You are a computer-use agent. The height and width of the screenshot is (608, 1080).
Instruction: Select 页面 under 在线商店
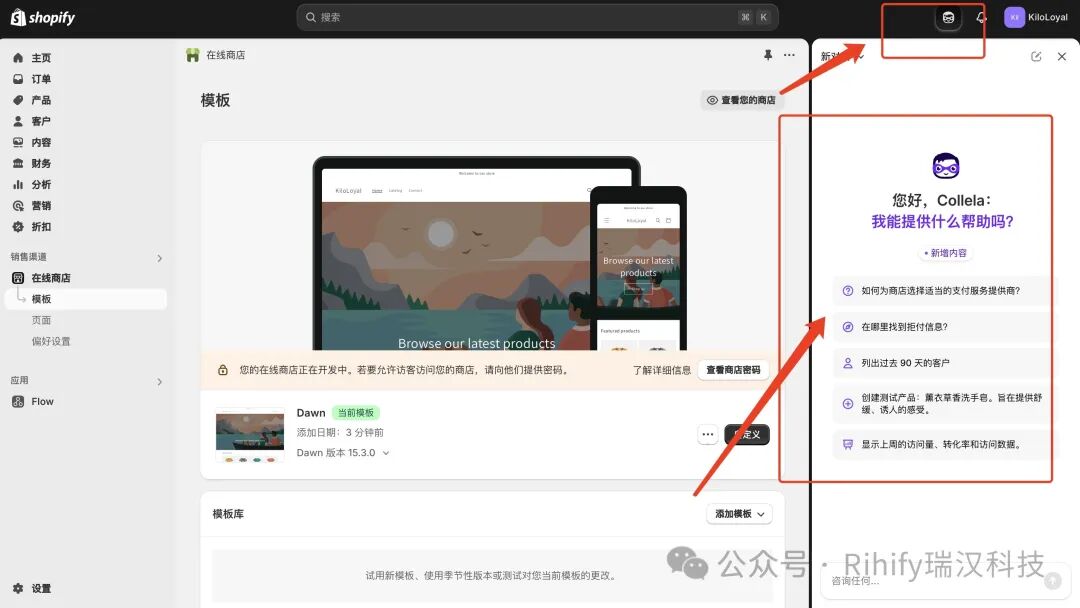pyautogui.click(x=41, y=320)
